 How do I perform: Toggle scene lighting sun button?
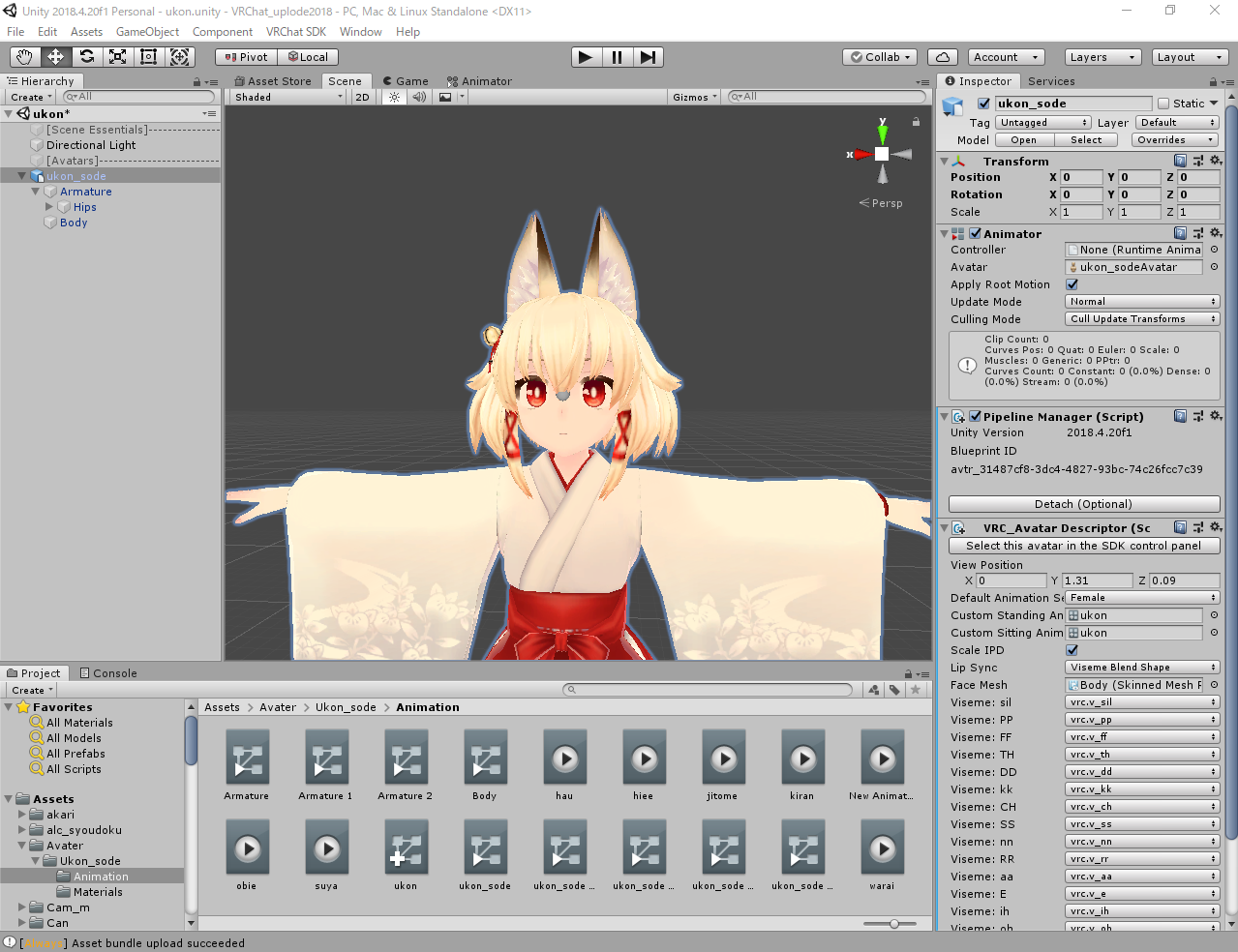click(394, 97)
